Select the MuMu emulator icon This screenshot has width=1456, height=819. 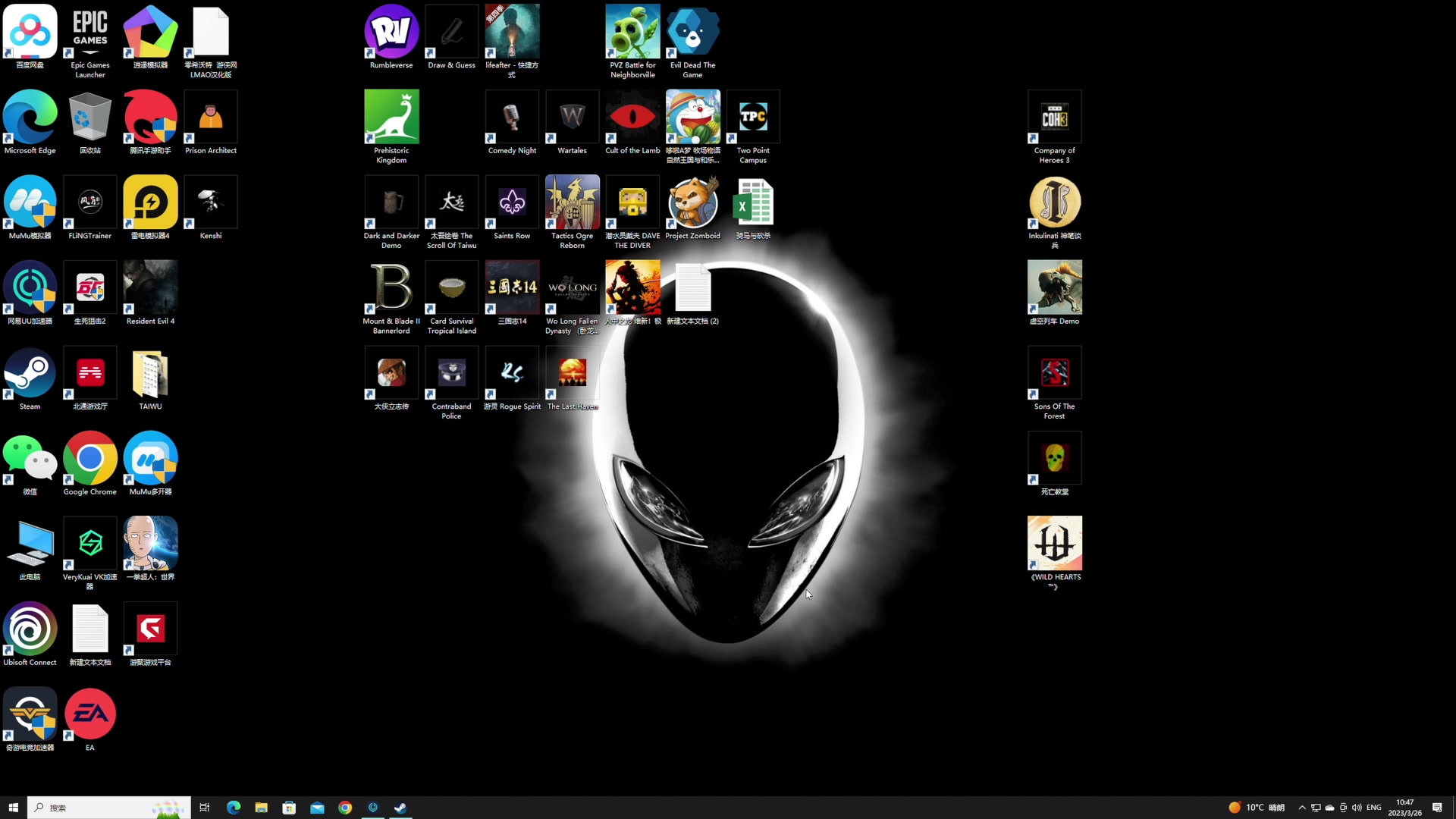point(30,208)
